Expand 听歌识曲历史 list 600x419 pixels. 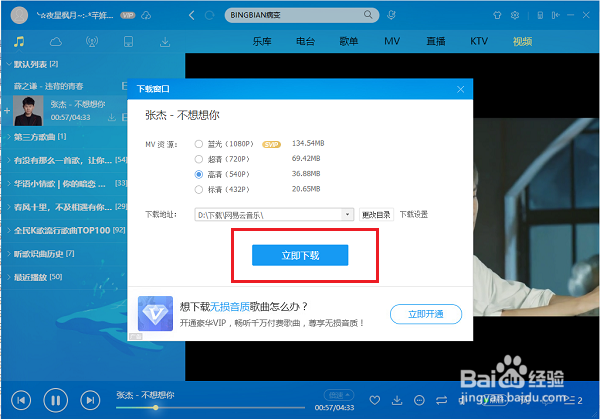tap(8, 254)
